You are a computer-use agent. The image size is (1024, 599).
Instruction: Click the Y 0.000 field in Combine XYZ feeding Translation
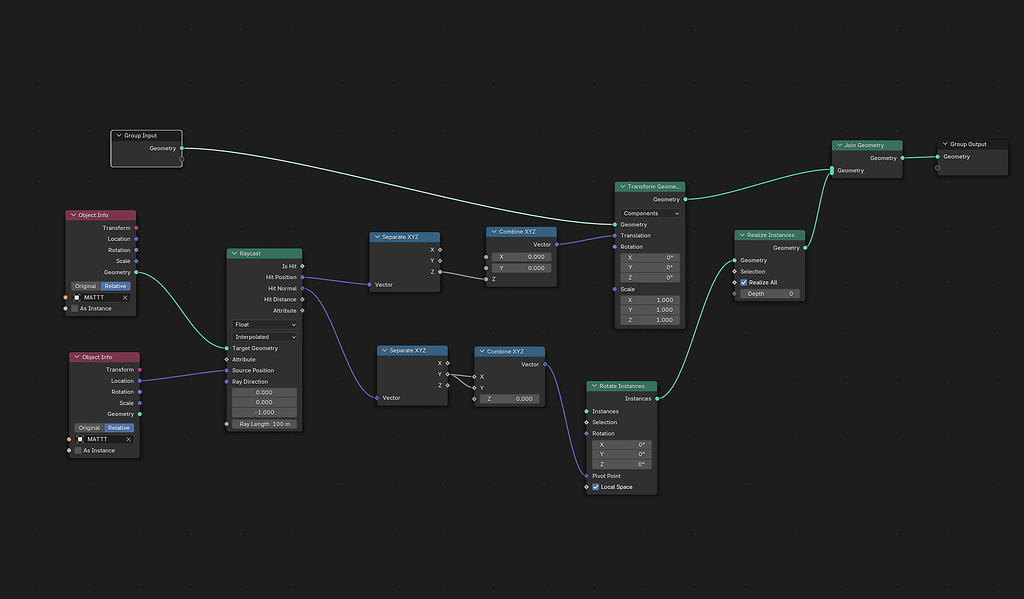[522, 268]
